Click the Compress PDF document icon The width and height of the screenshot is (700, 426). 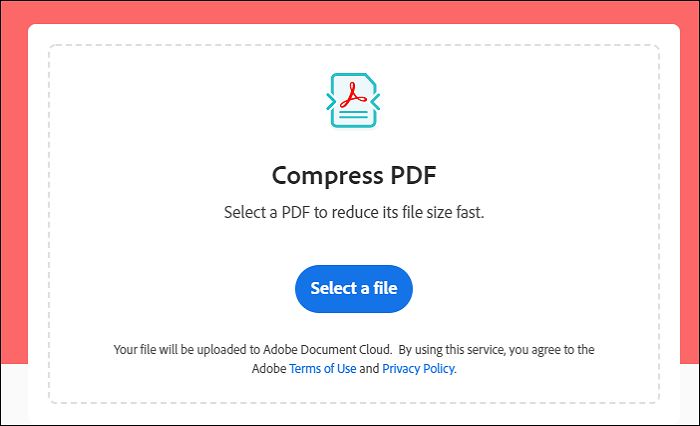[x=353, y=100]
